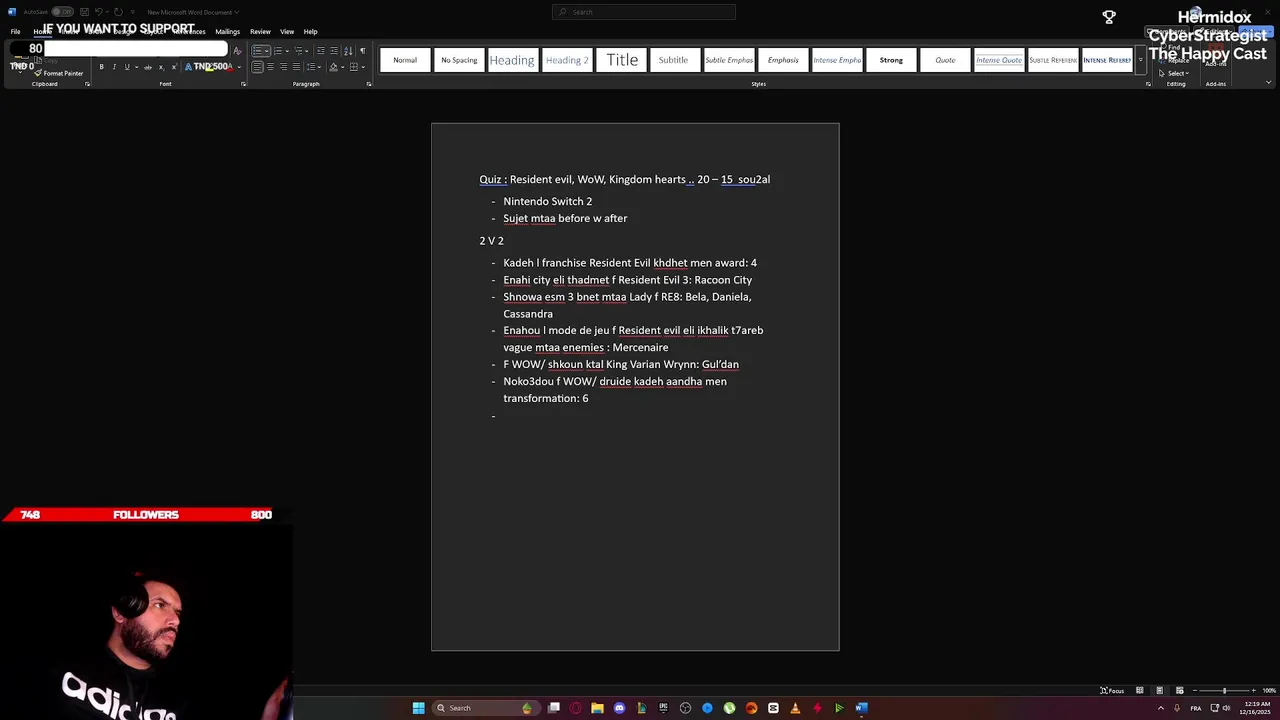1280x720 pixels.
Task: Switch to Print Layout view
Action: pos(1159,690)
